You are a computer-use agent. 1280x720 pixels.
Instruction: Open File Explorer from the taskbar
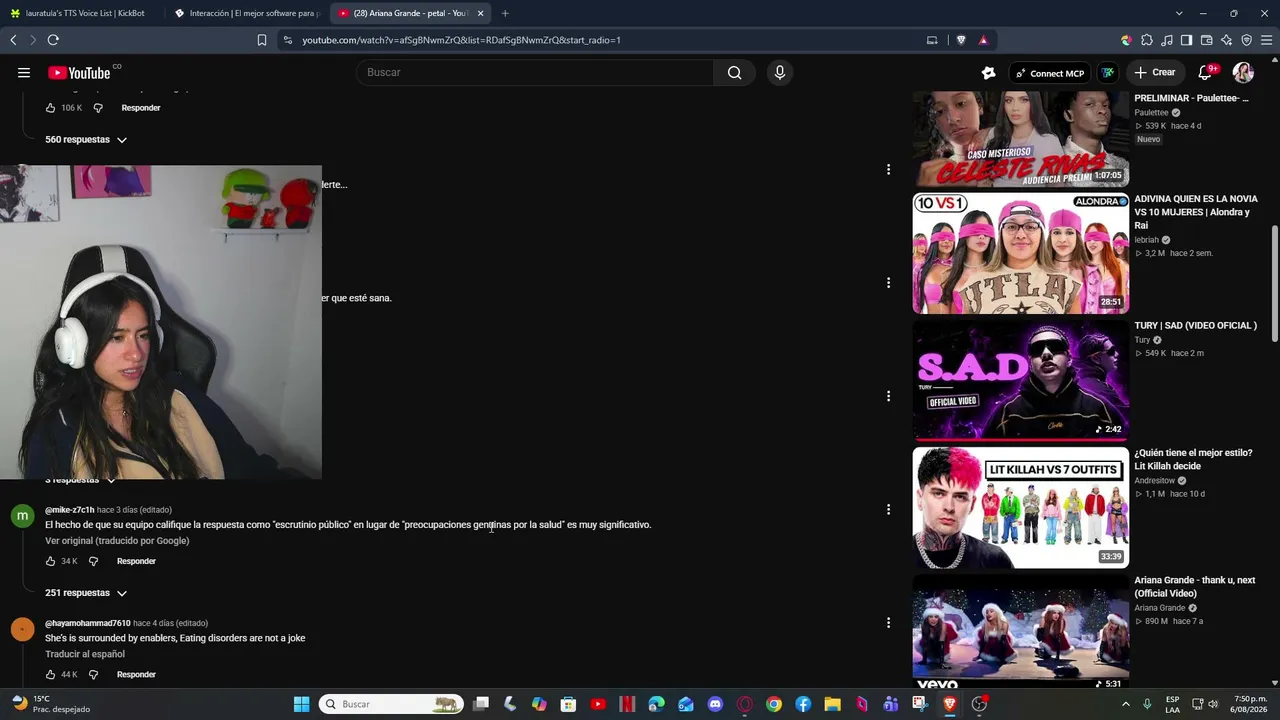[x=832, y=704]
